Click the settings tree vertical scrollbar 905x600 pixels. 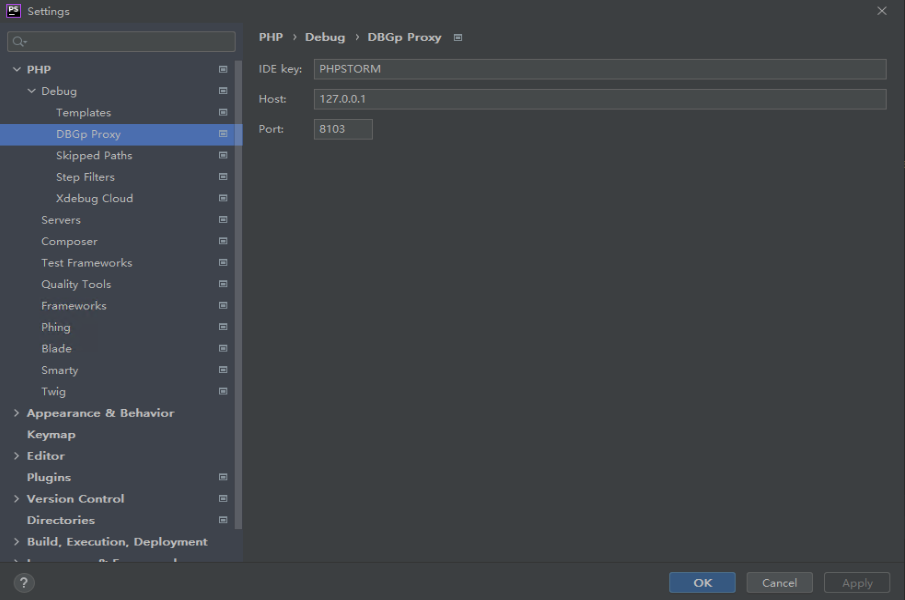(238, 294)
